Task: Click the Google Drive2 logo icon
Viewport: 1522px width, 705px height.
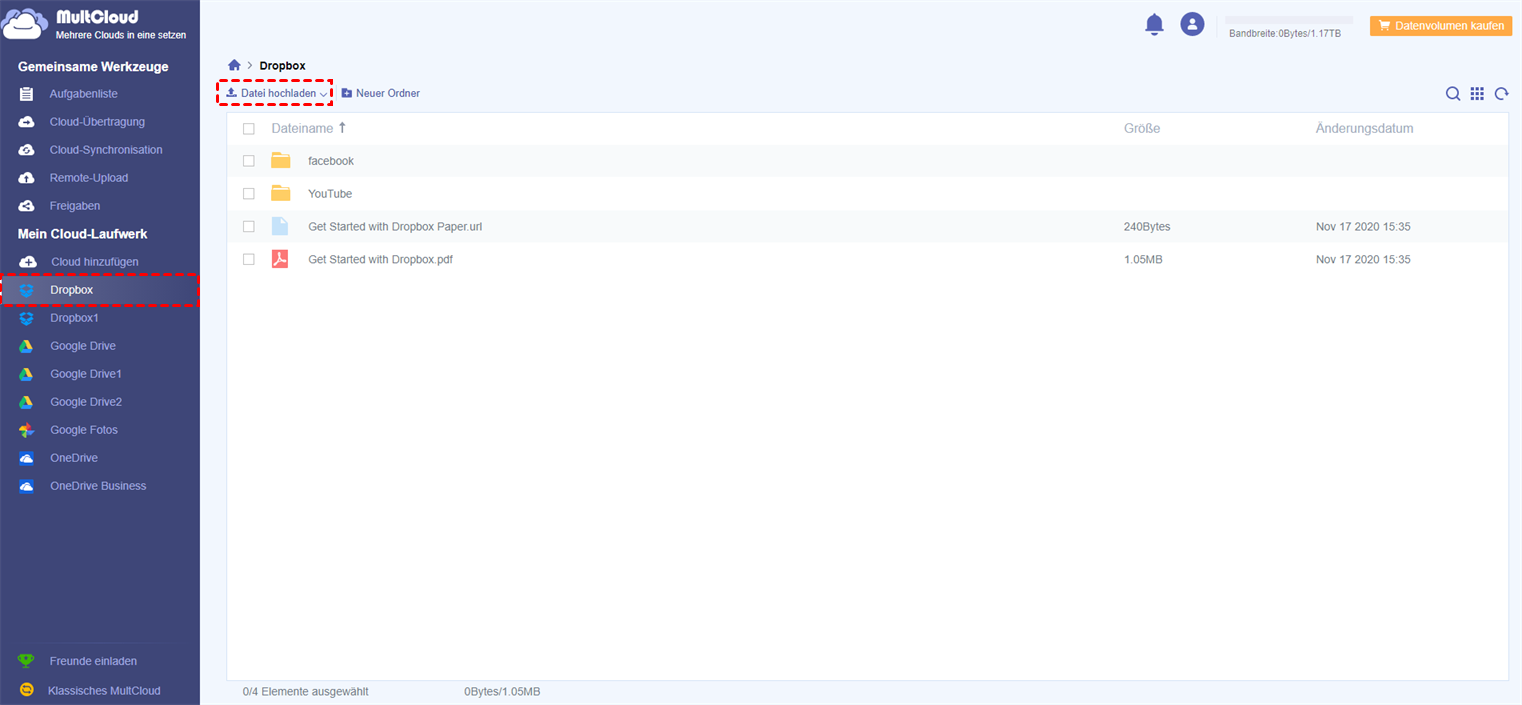Action: tap(27, 402)
